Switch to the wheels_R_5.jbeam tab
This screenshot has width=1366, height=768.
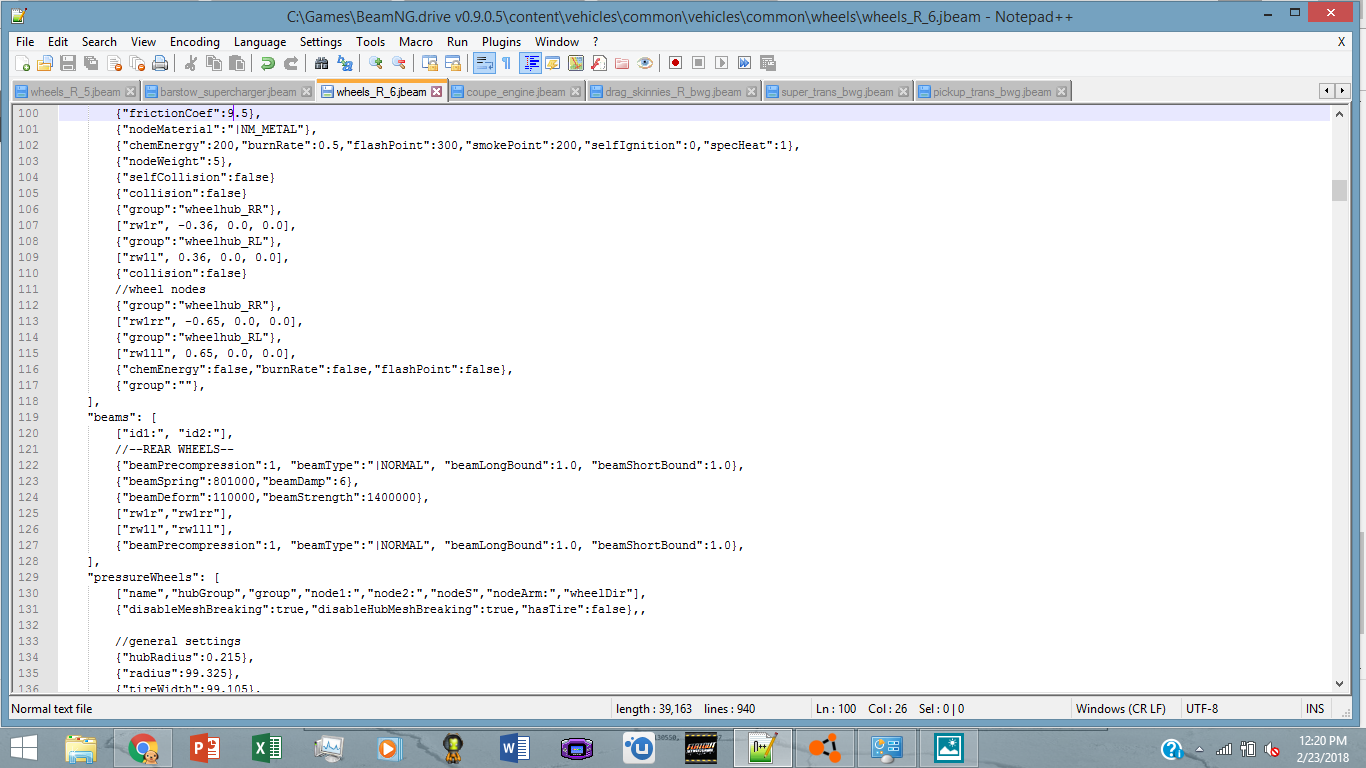[76, 92]
